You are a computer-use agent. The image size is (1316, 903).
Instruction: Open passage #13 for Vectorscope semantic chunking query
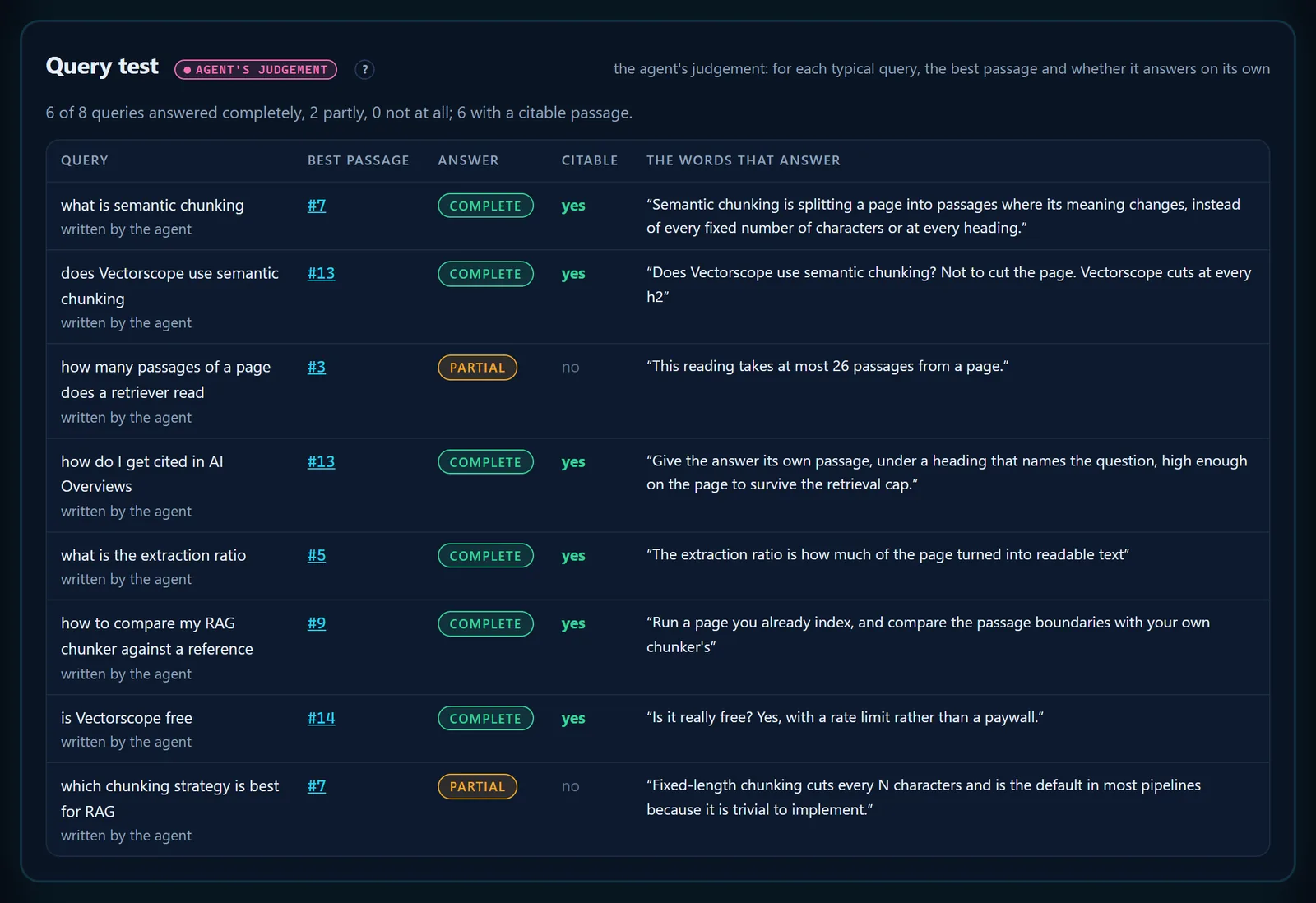point(321,273)
